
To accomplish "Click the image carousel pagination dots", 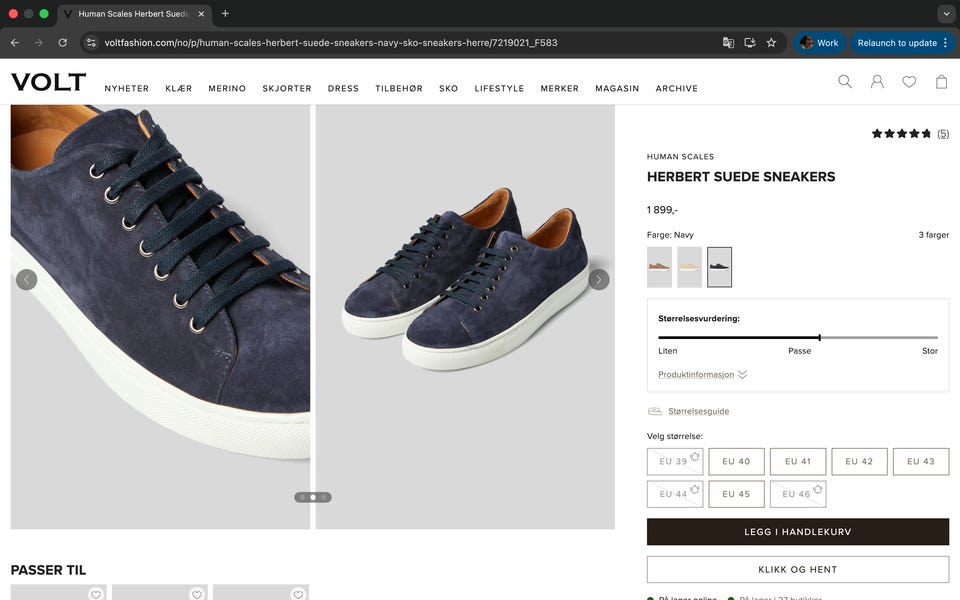I will (x=313, y=498).
